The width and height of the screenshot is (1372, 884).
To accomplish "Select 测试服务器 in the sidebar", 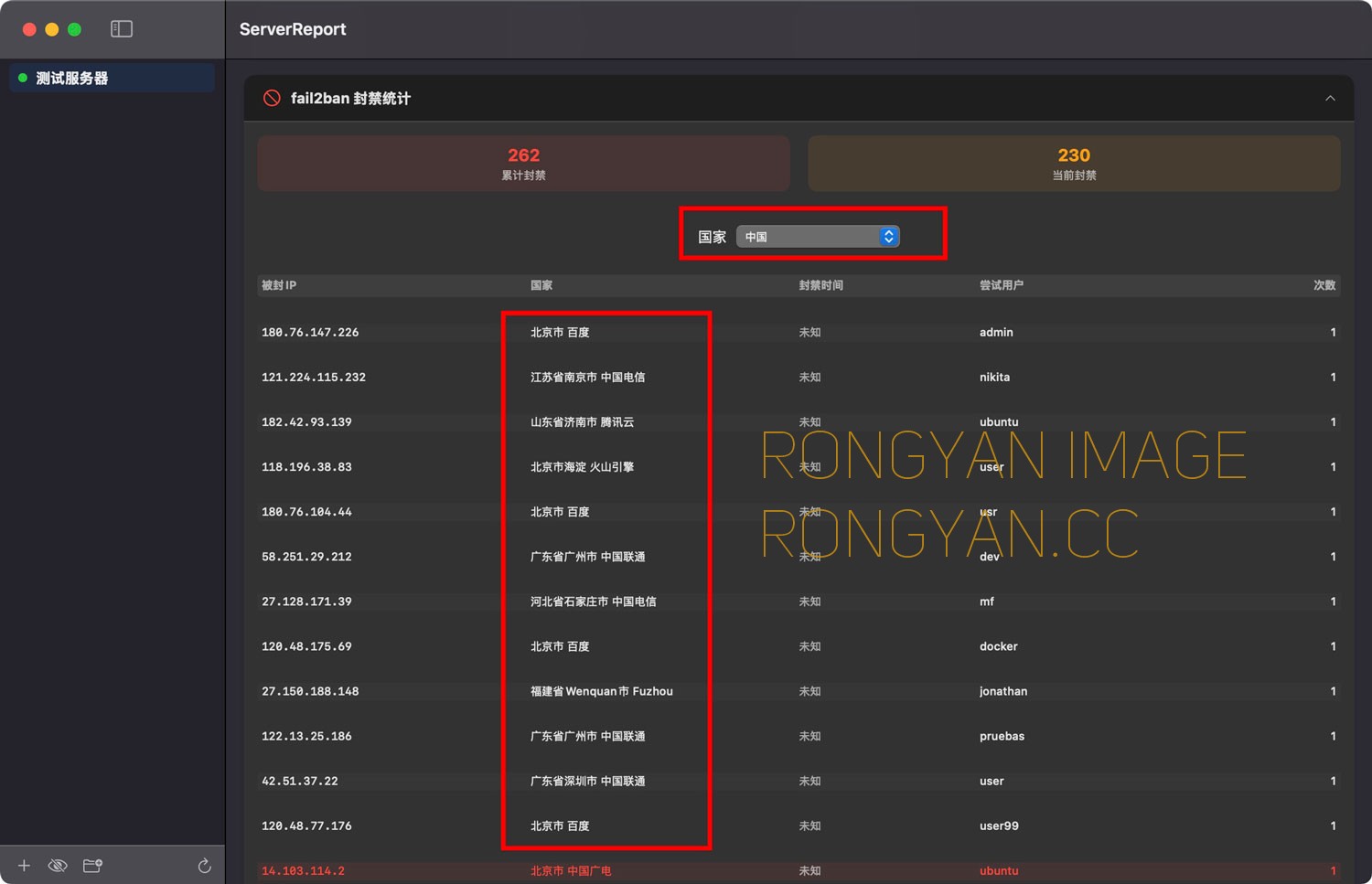I will pyautogui.click(x=113, y=78).
